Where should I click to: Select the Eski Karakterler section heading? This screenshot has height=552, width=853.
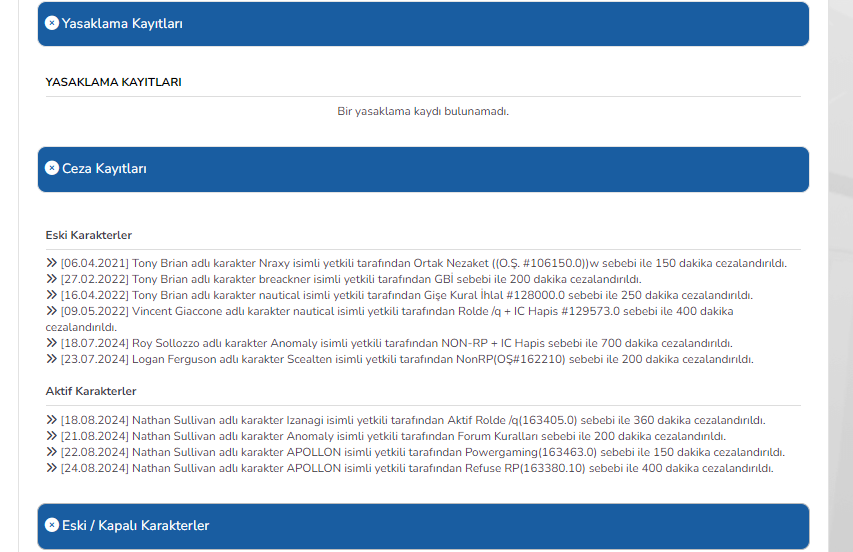tap(89, 235)
